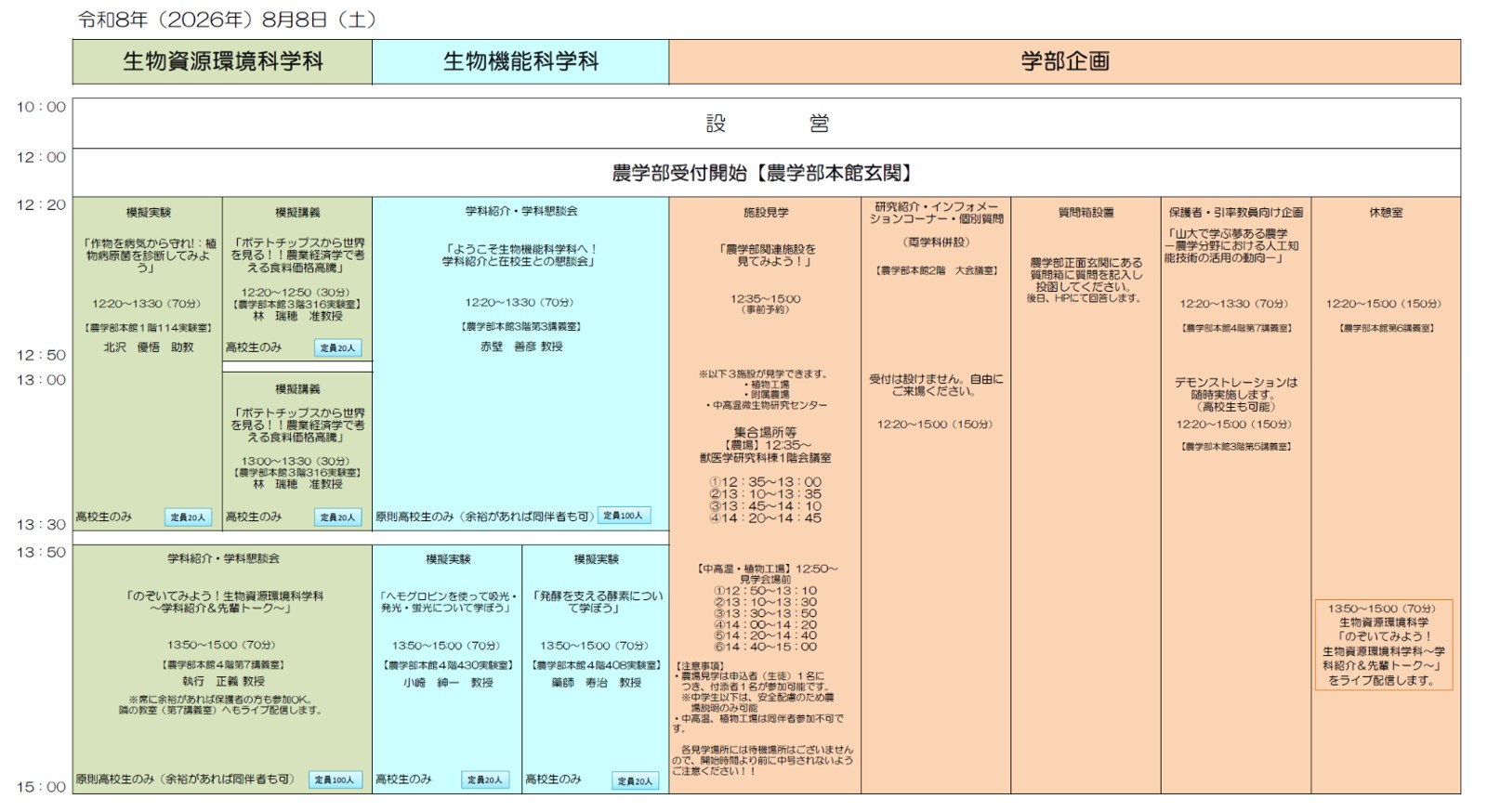Click slot ①12:35~13:00
Screen dimensions: 1487x812
point(766,482)
